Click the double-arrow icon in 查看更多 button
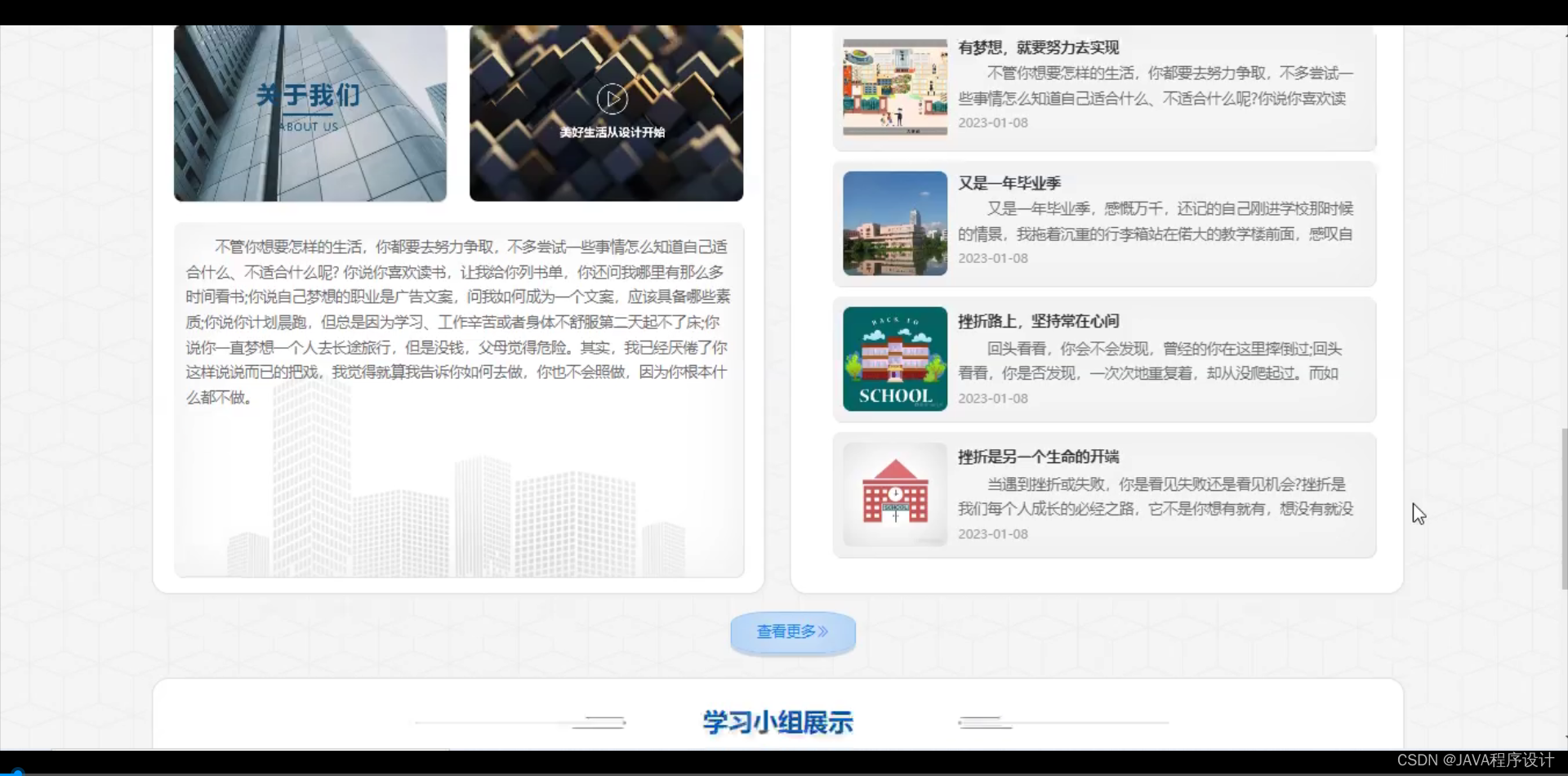Image resolution: width=1568 pixels, height=776 pixels. [826, 631]
